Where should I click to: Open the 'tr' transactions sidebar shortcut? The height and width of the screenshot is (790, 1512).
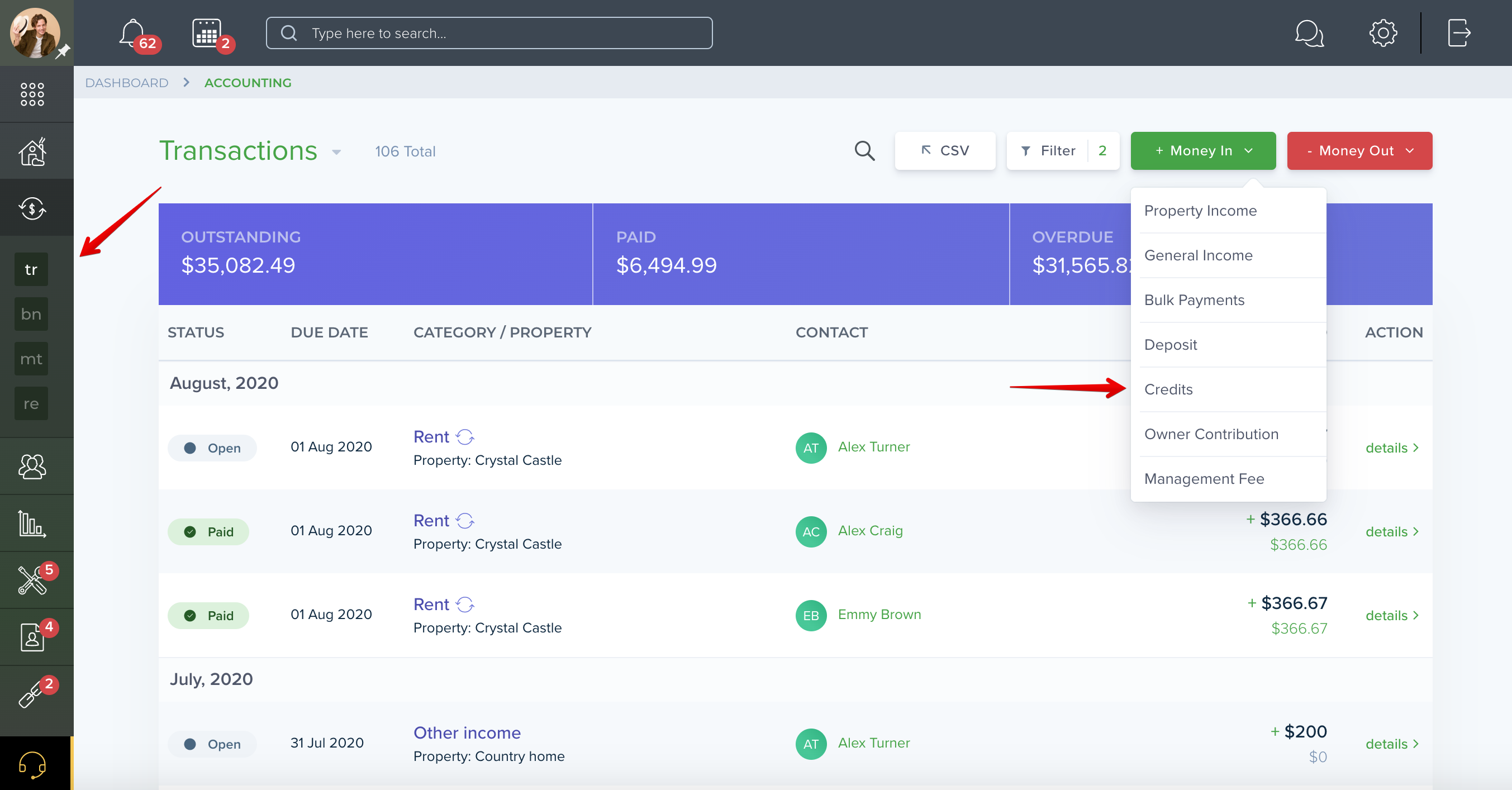coord(31,269)
